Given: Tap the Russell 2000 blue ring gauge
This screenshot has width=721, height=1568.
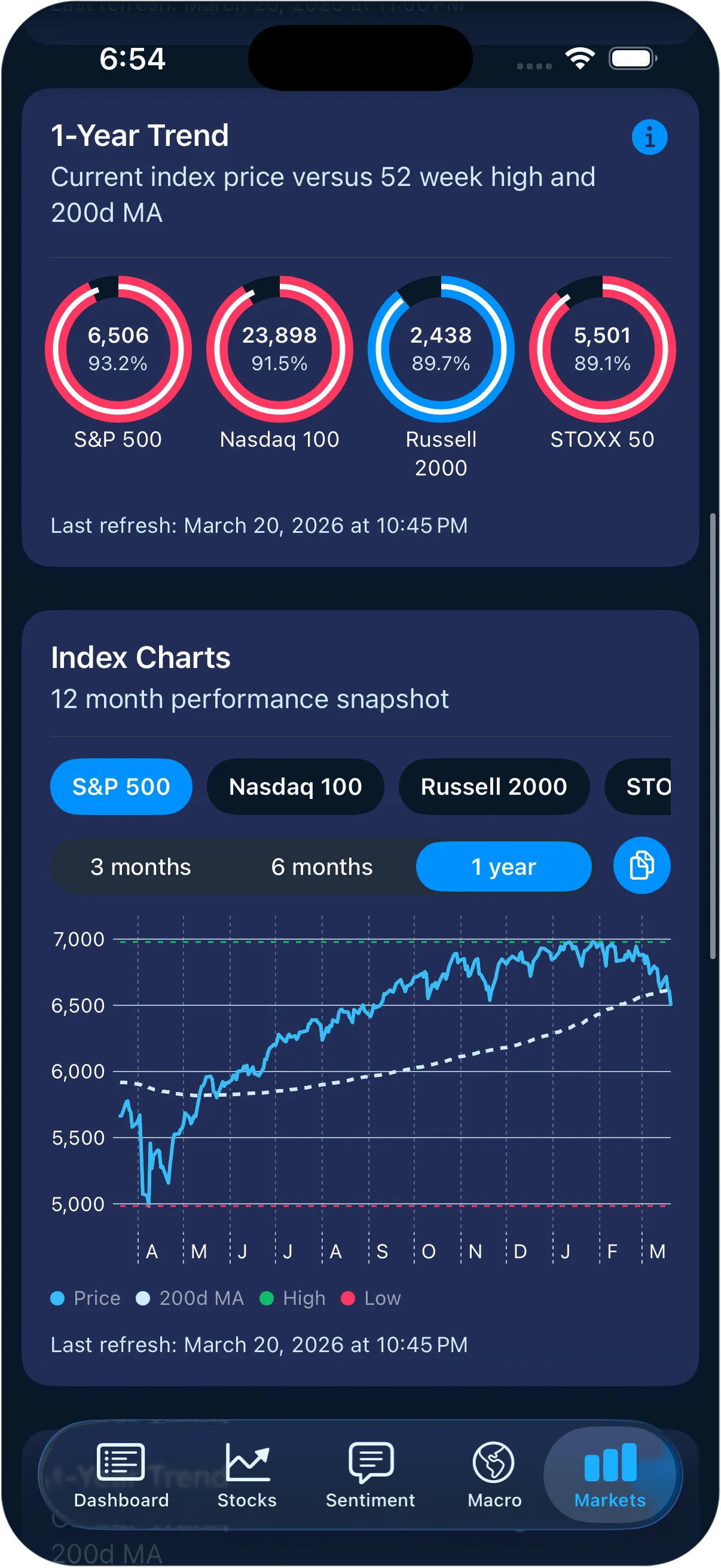Looking at the screenshot, I should pos(441,349).
